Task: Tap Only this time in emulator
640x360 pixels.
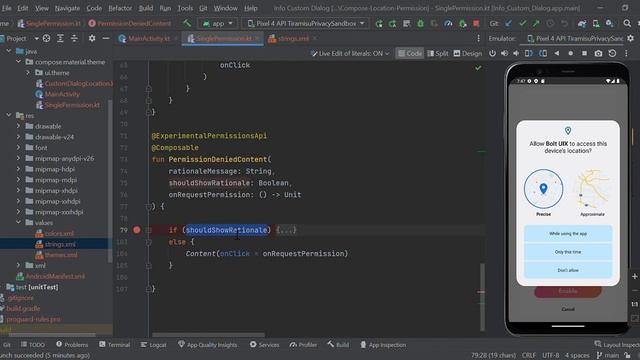Action: (568, 252)
